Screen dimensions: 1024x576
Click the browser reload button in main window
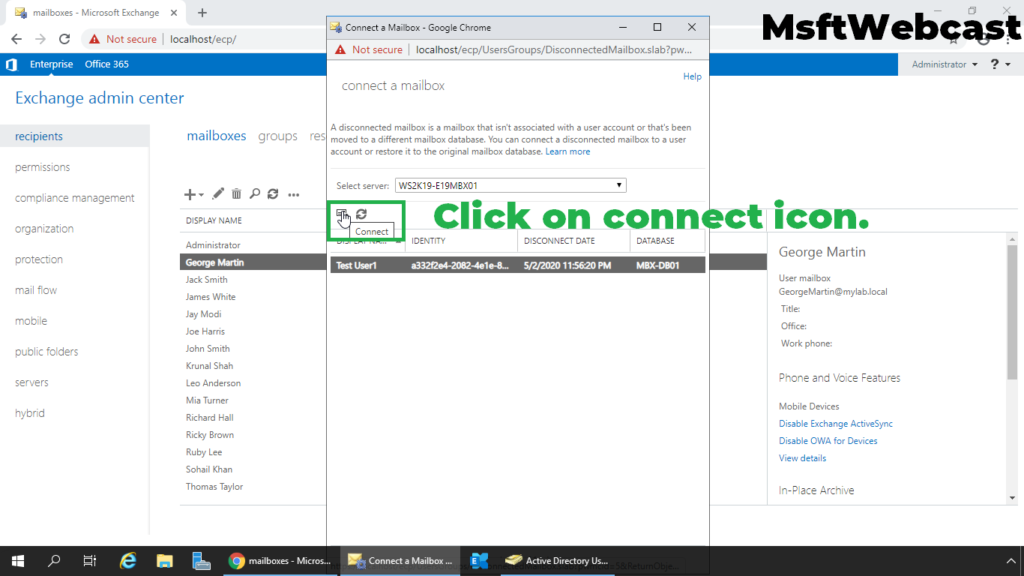64,39
